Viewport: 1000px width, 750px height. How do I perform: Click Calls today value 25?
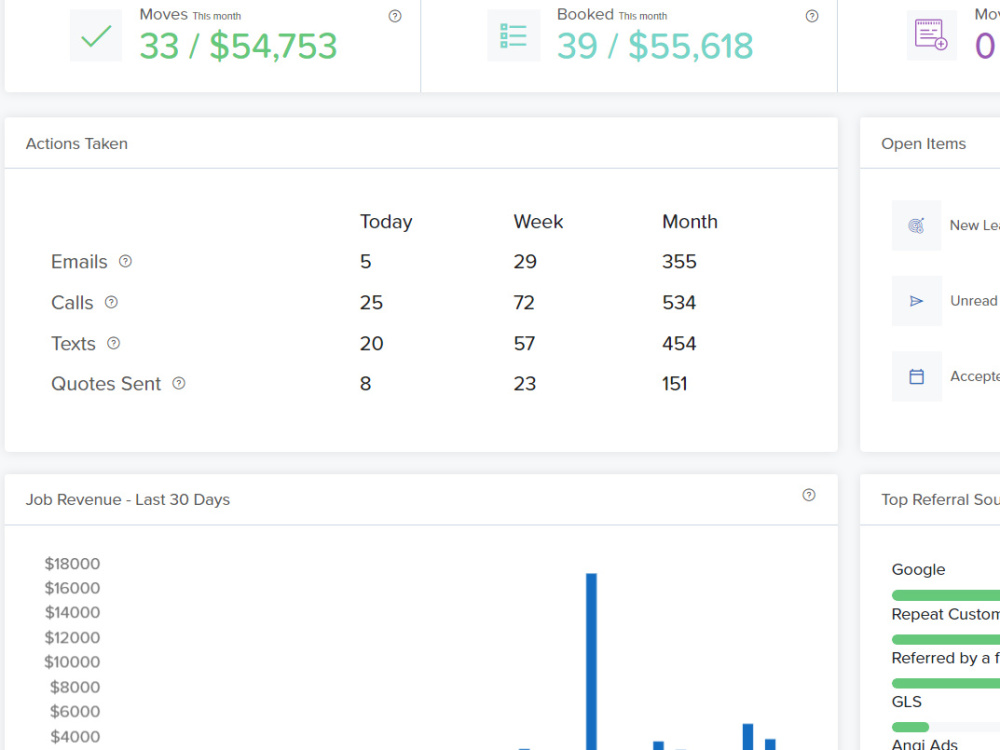coord(371,302)
